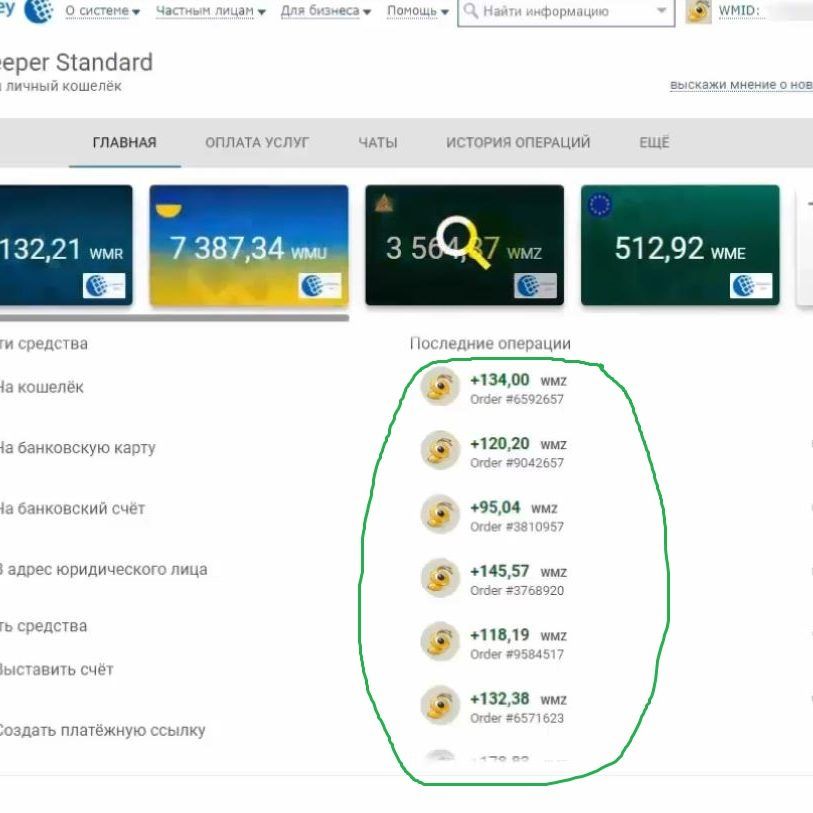Expand the 'Для бизнеса' dropdown menu
The height and width of the screenshot is (813, 813).
[x=326, y=11]
